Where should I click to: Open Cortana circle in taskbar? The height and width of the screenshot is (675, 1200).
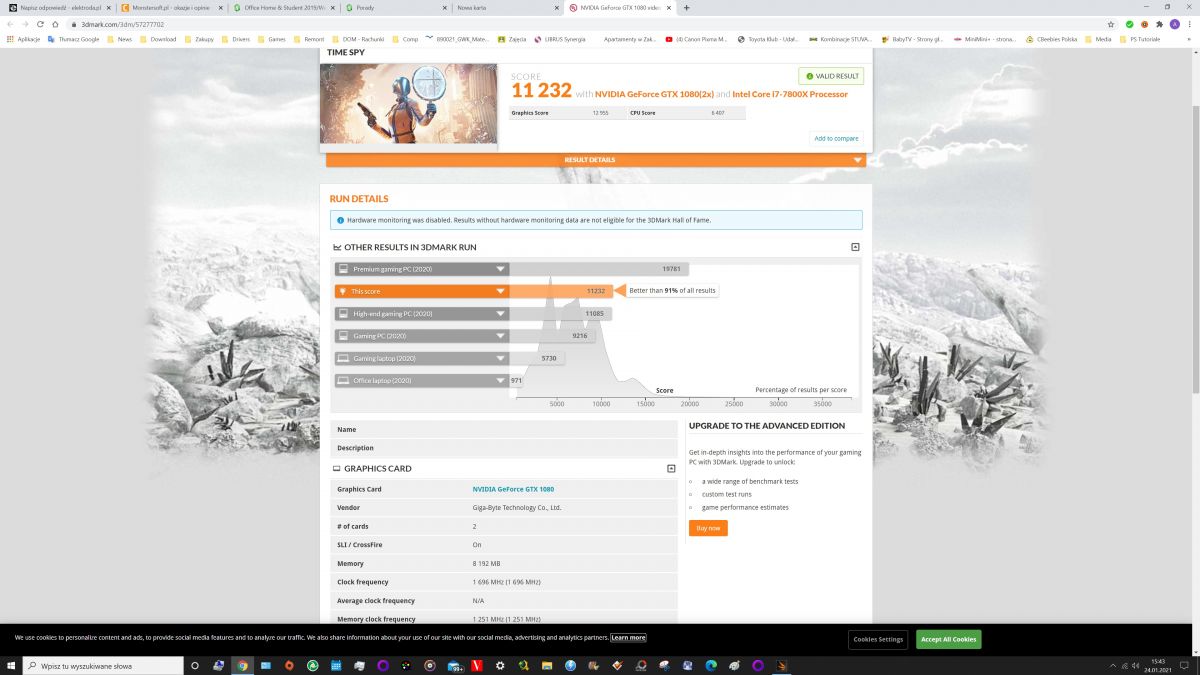tap(195, 665)
